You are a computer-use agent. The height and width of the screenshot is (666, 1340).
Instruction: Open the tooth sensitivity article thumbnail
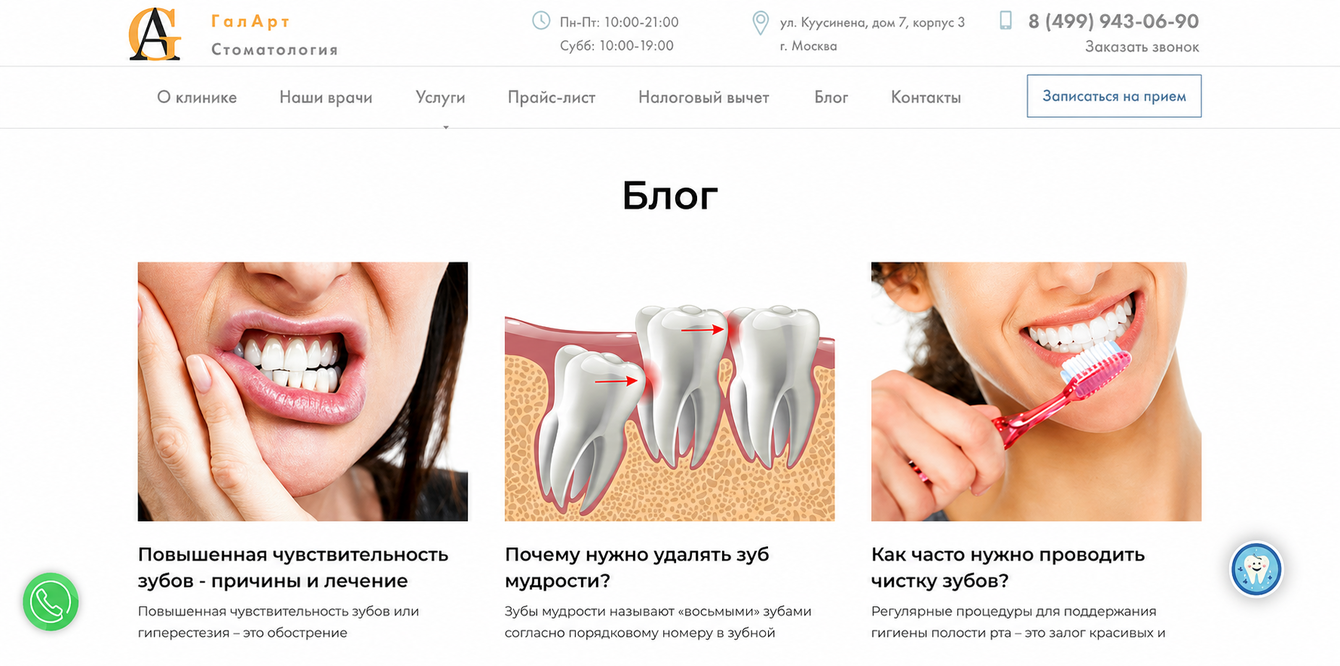point(303,391)
